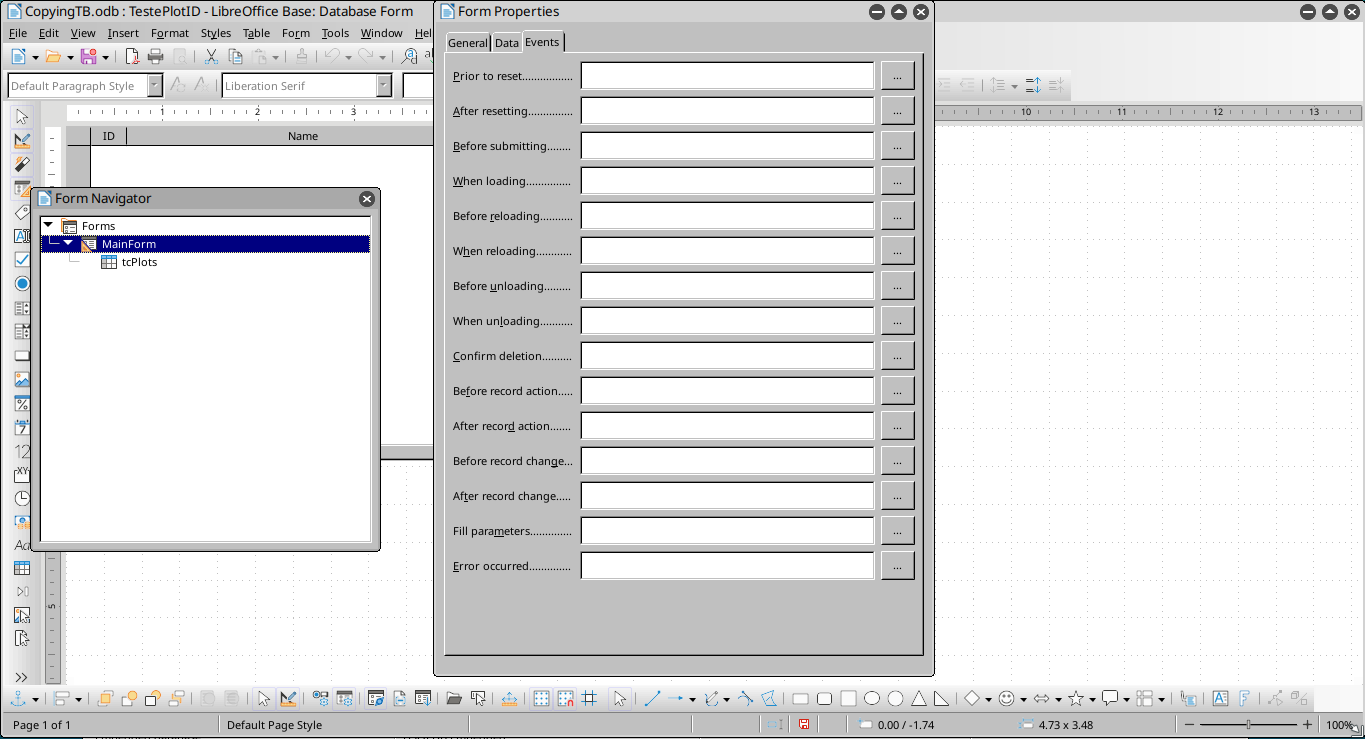Click the browse button for Error occurred
Viewport: 1365px width, 739px height.
pos(897,566)
